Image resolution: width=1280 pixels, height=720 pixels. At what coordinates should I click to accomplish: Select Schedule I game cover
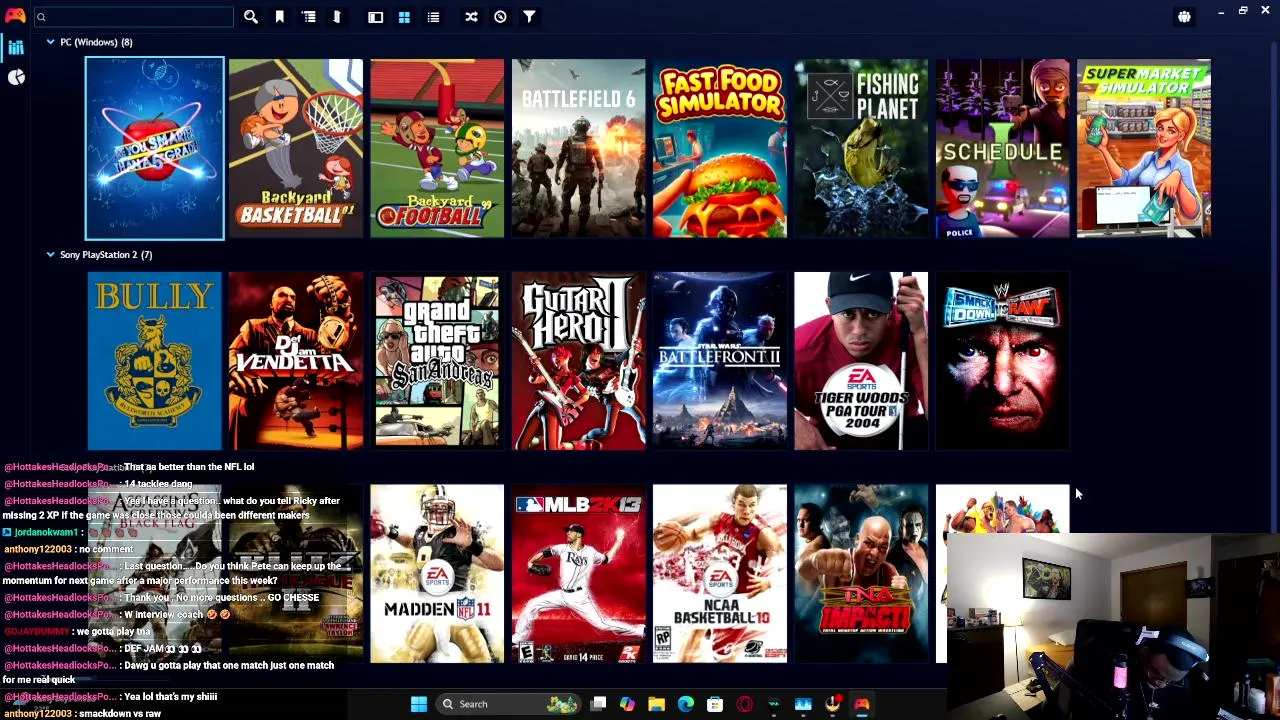[x=1003, y=148]
